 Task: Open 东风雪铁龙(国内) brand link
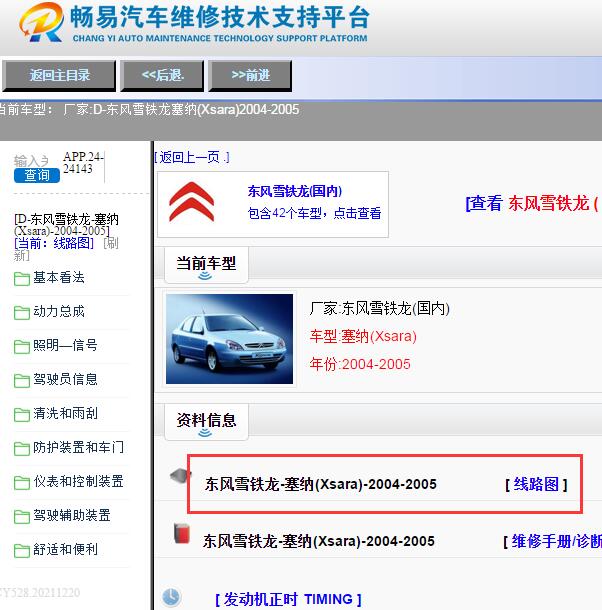(295, 191)
